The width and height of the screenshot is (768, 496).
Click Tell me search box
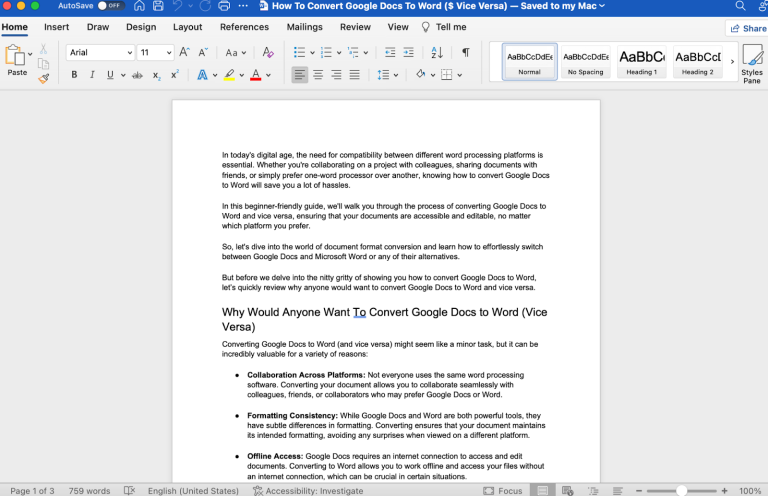click(x=444, y=27)
